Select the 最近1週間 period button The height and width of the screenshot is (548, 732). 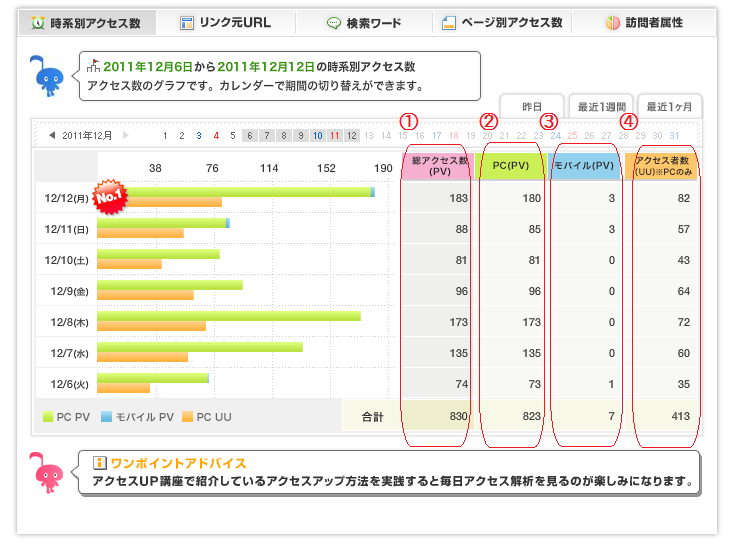(601, 107)
